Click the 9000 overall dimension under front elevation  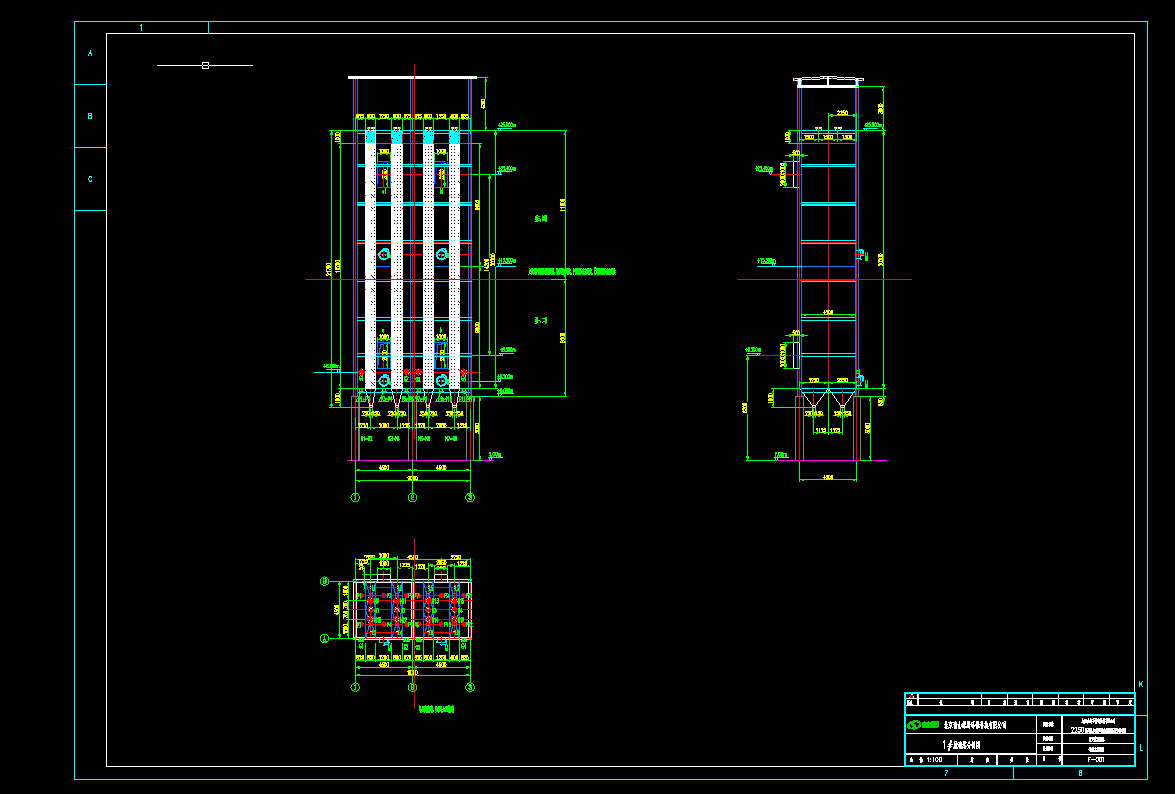point(412,478)
